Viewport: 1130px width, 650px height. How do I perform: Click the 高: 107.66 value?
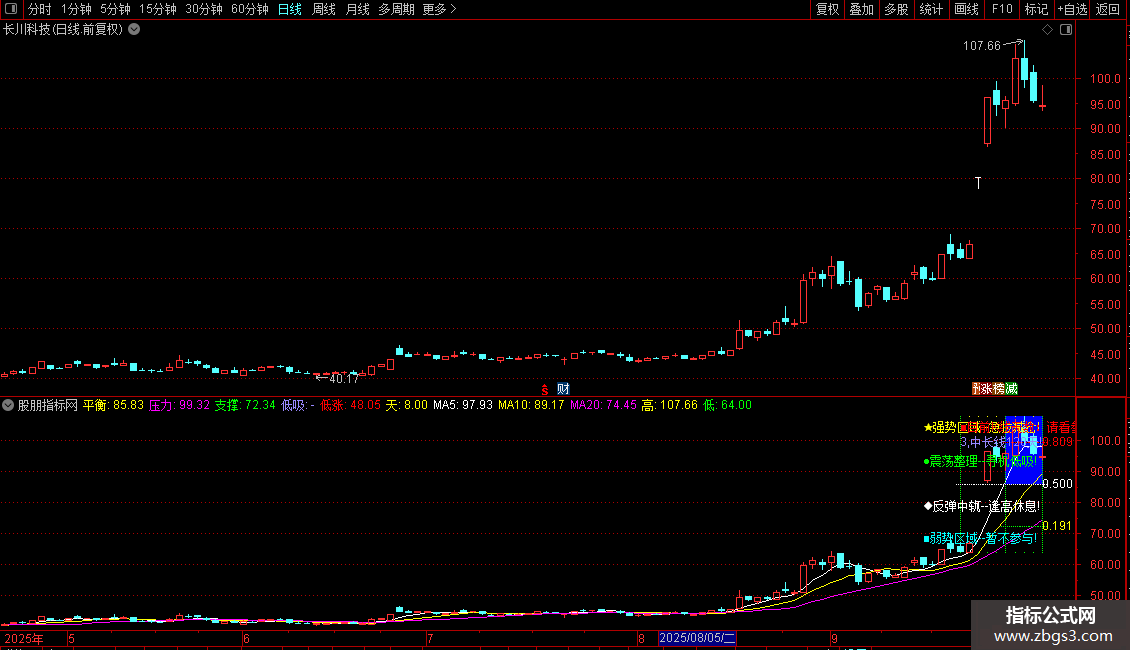tap(669, 405)
